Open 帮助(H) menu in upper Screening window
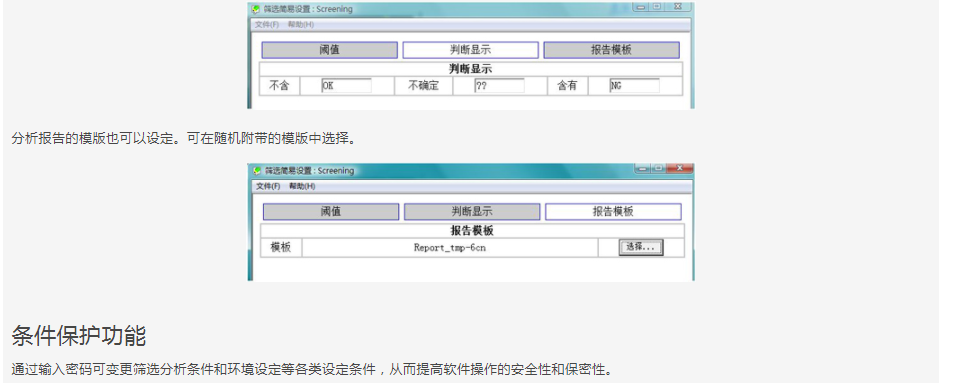The height and width of the screenshot is (383, 961). [x=301, y=25]
